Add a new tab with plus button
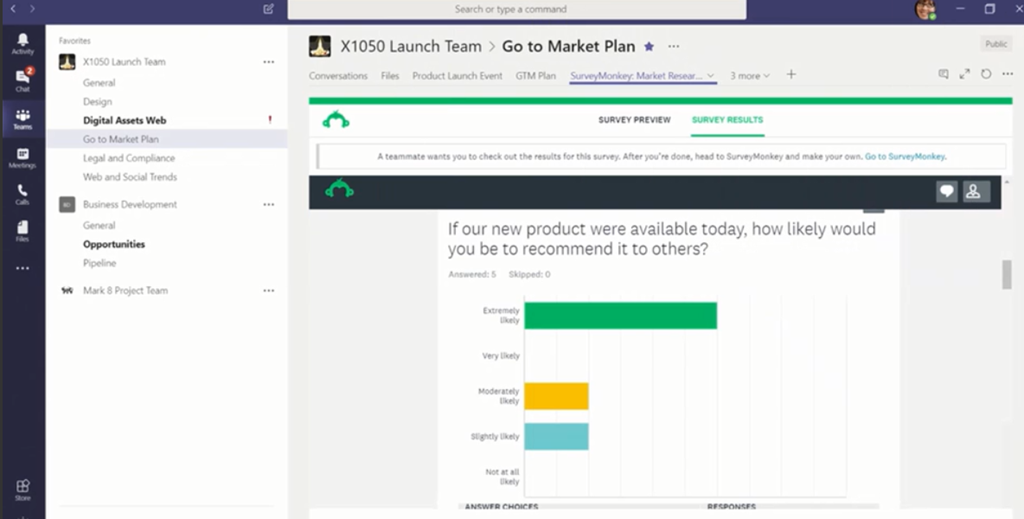Image resolution: width=1024 pixels, height=519 pixels. [x=791, y=75]
